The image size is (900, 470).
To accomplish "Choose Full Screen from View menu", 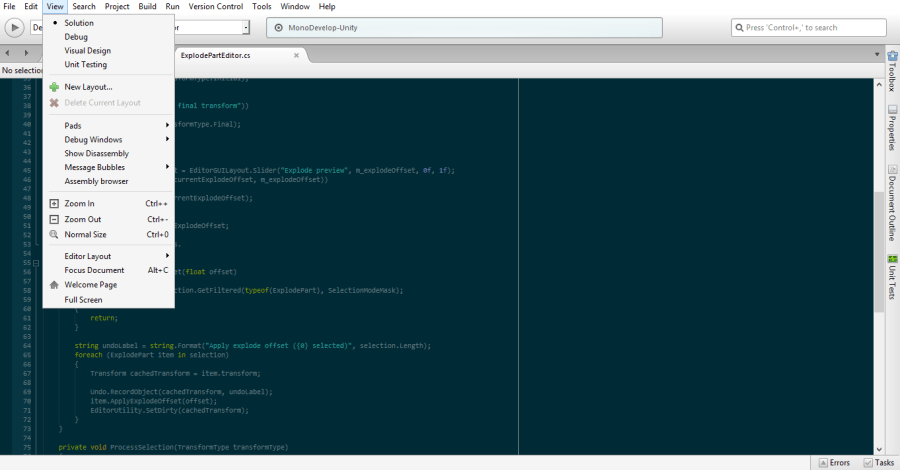I will point(83,299).
